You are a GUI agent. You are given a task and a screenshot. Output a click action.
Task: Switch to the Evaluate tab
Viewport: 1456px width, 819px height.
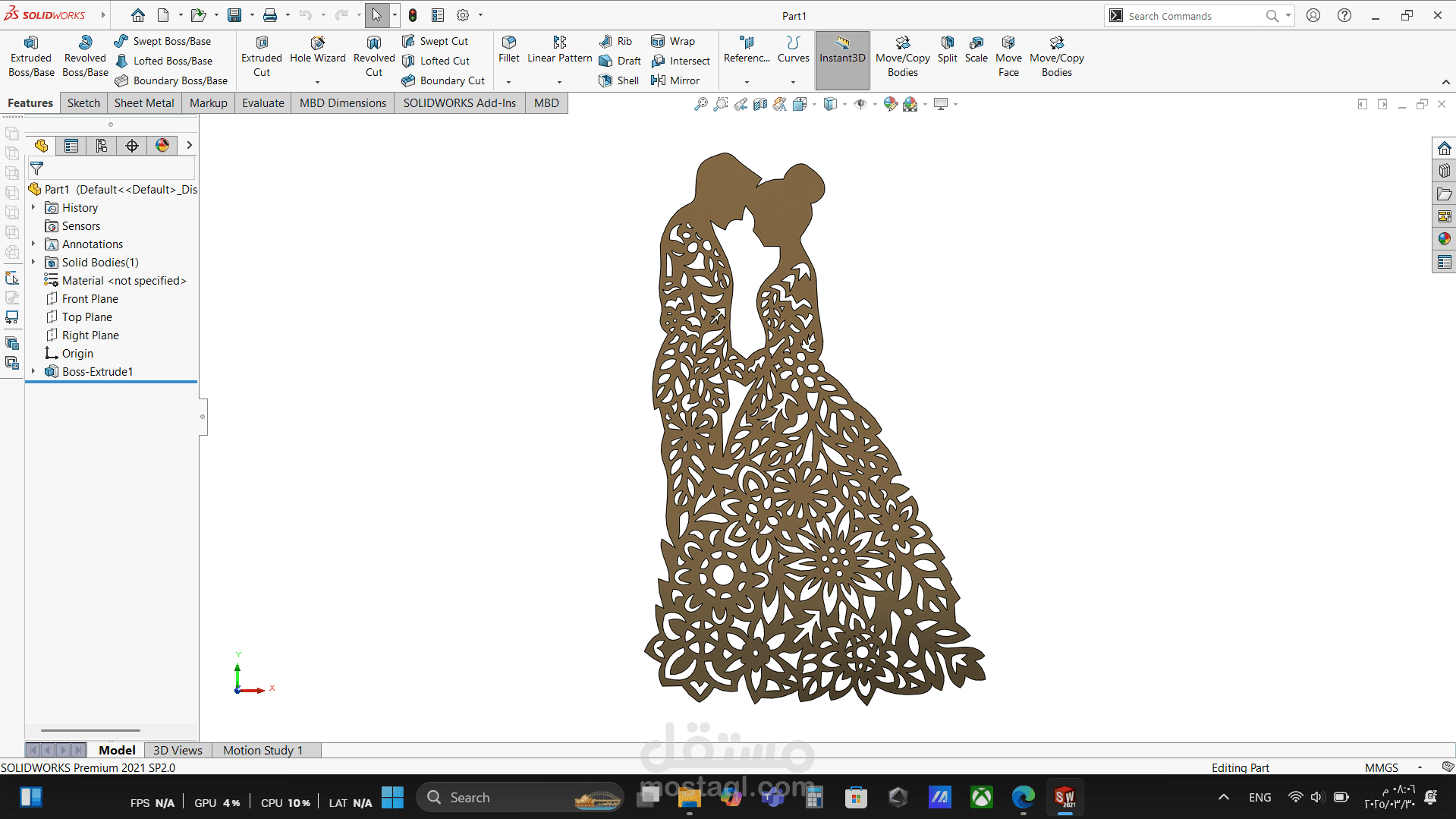click(x=263, y=103)
